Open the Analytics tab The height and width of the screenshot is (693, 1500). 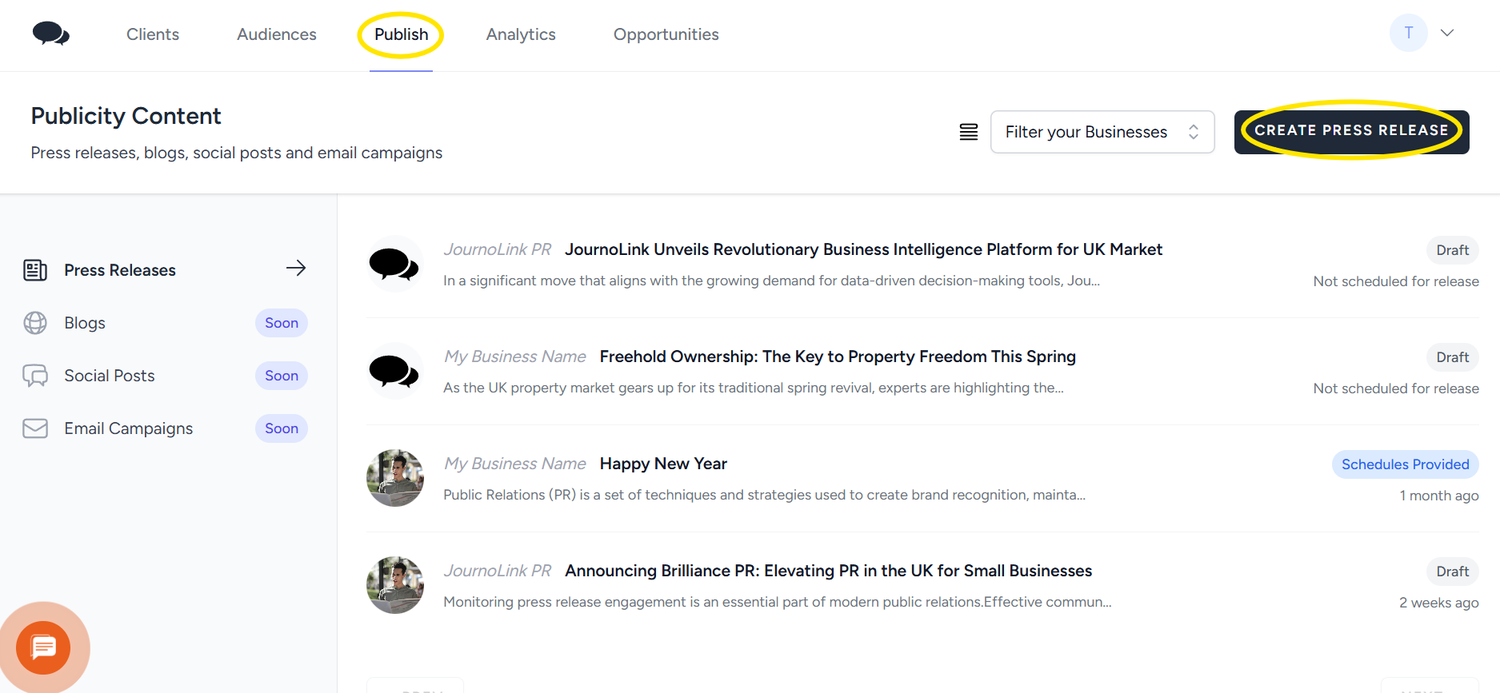[x=521, y=34]
